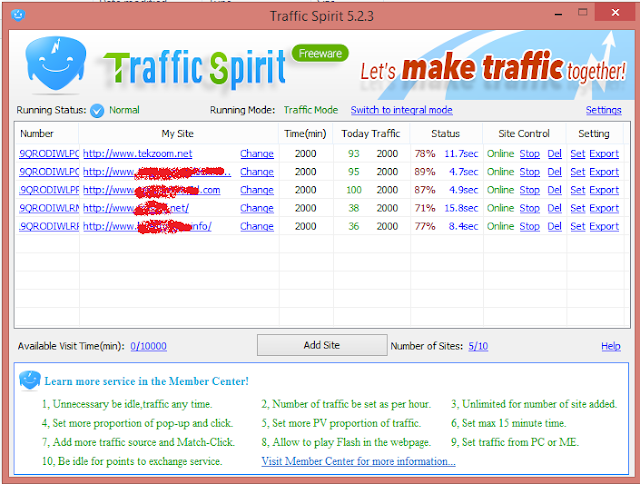Viewport: 640px width, 484px height.
Task: Open the Help link
Action: tap(611, 346)
